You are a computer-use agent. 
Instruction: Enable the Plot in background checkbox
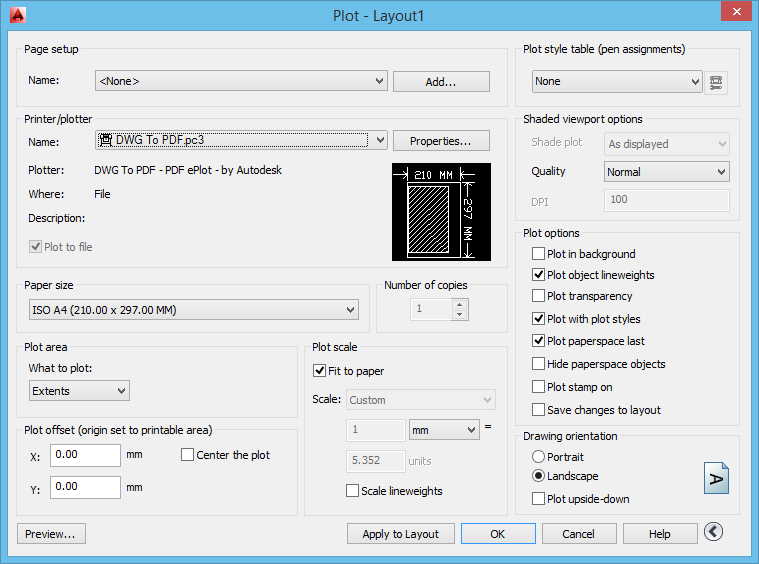(540, 254)
